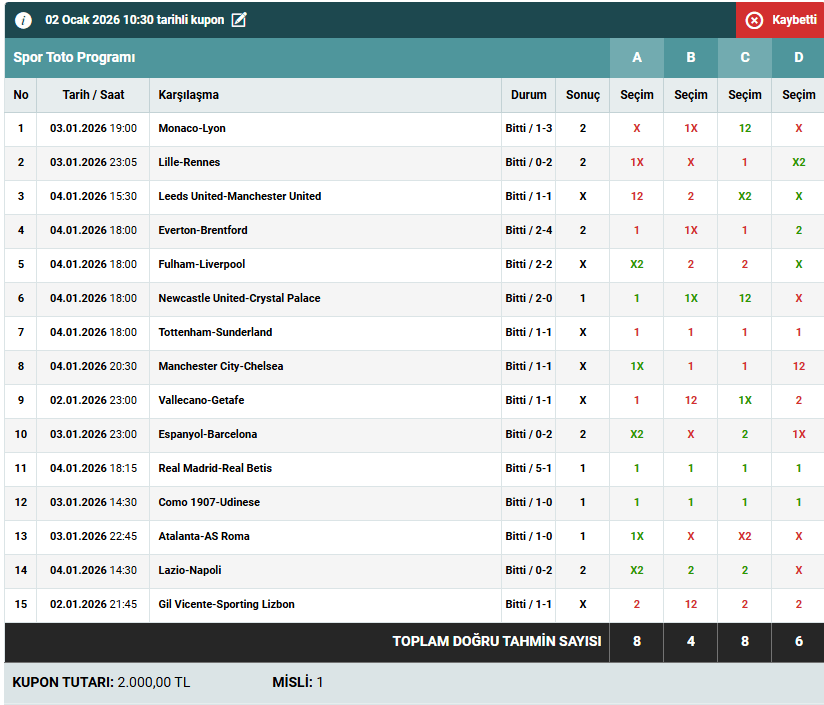
Task: Click the circled X icon next to Kaybetti
Action: 754,20
